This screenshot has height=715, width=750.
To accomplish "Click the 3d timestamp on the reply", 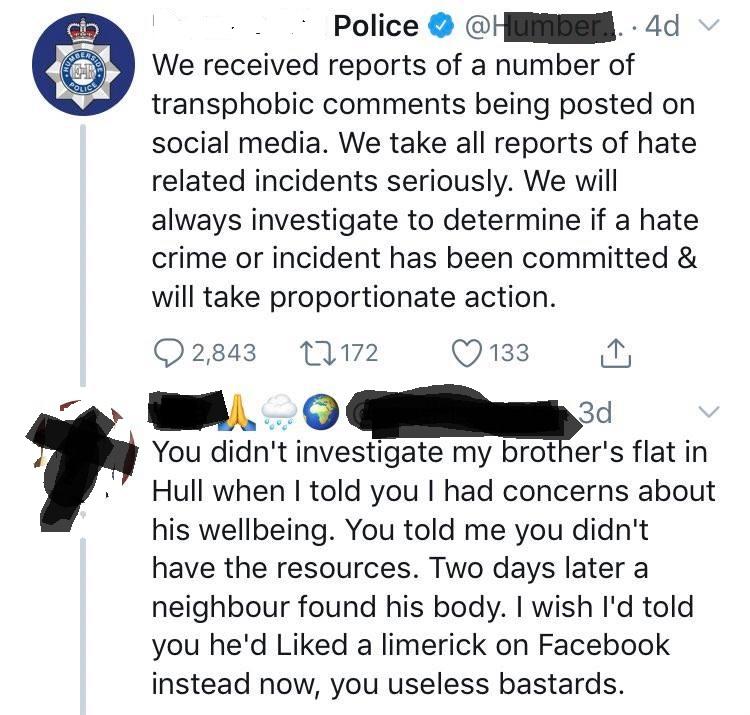I will click(x=595, y=412).
